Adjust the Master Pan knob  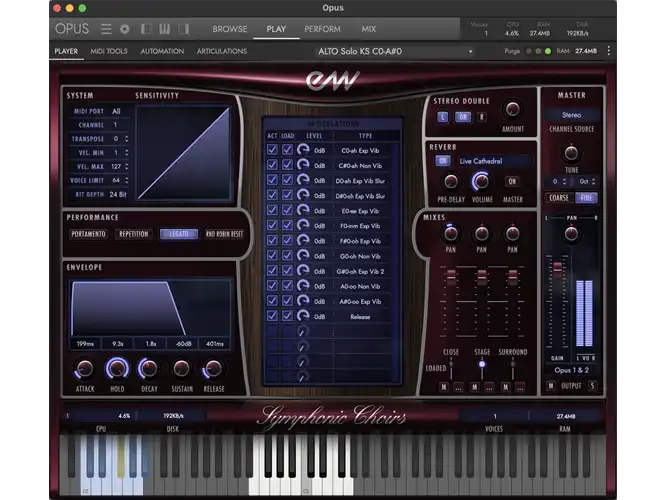(x=571, y=233)
